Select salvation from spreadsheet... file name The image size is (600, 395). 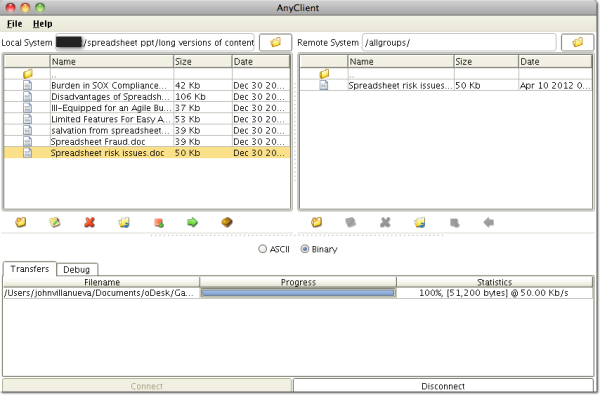[110, 131]
